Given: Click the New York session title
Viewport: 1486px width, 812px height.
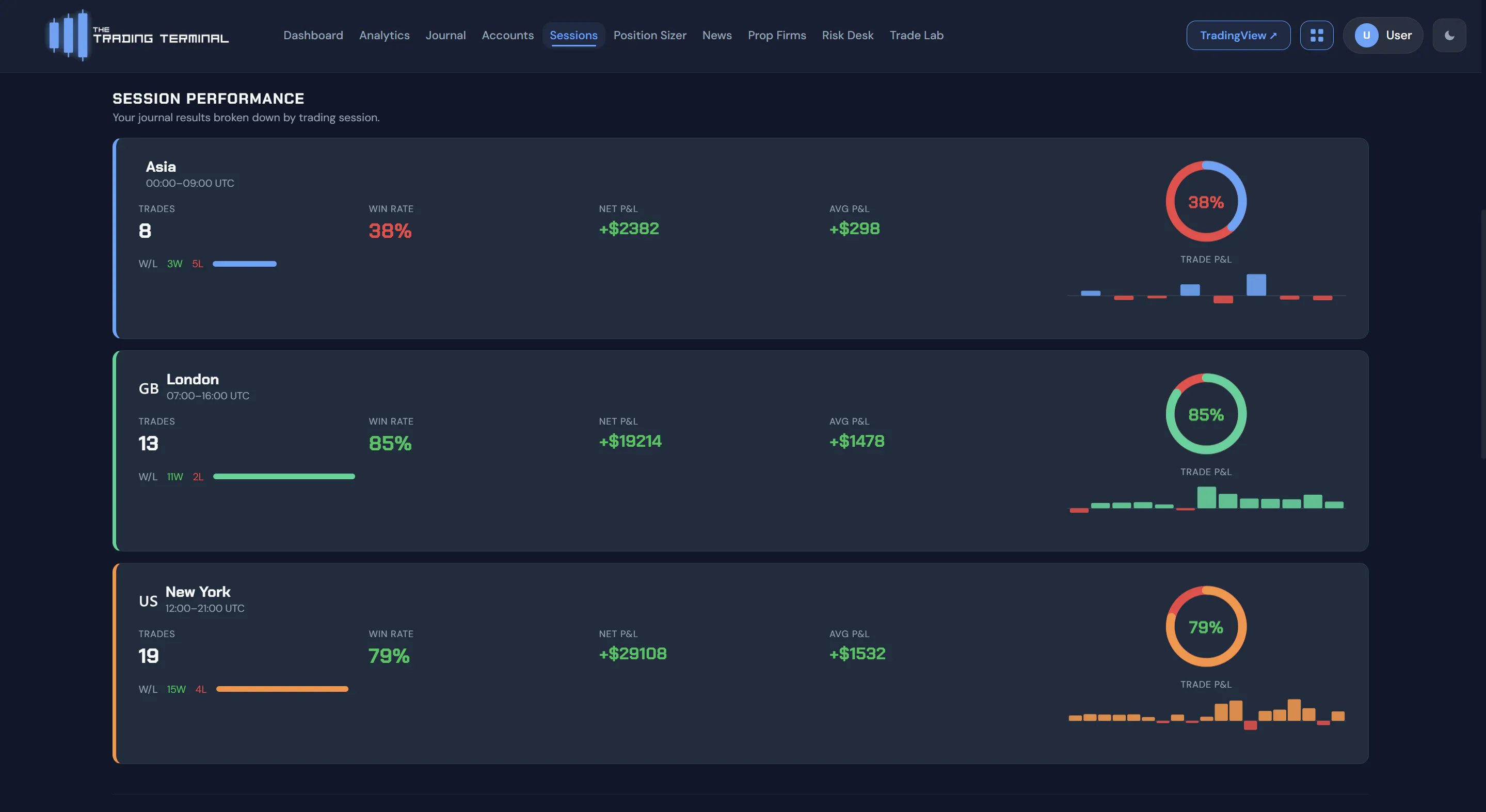Looking at the screenshot, I should 198,592.
